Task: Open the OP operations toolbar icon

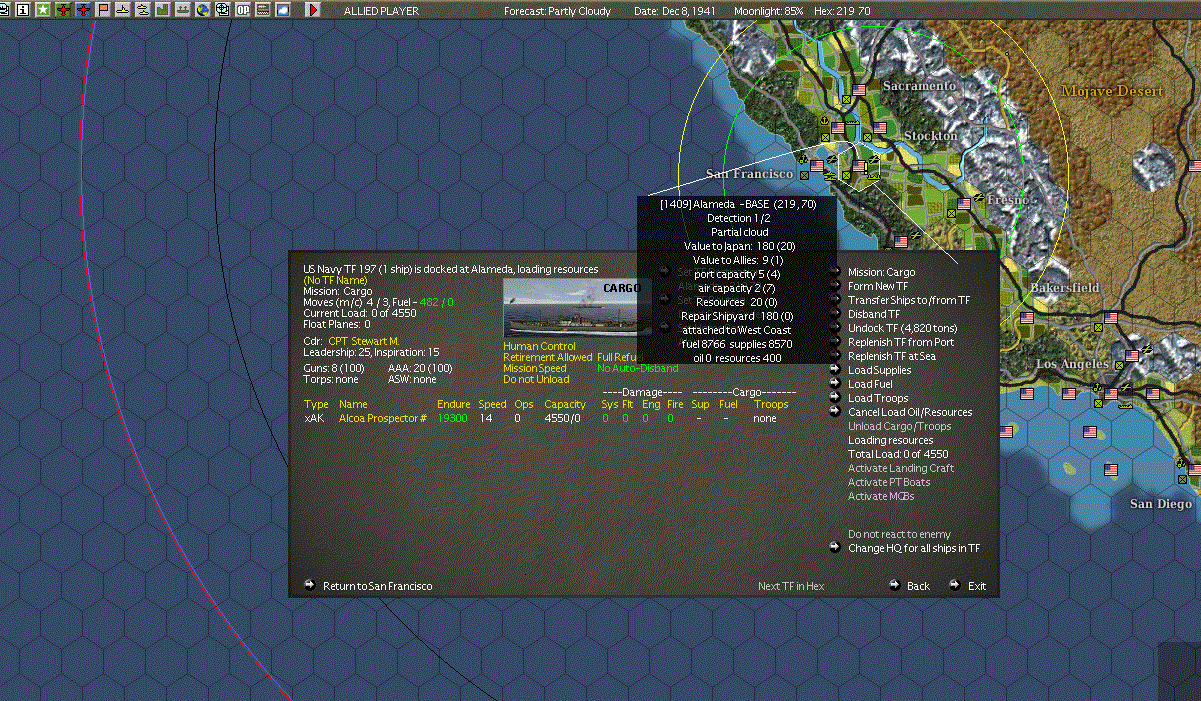Action: tap(243, 10)
